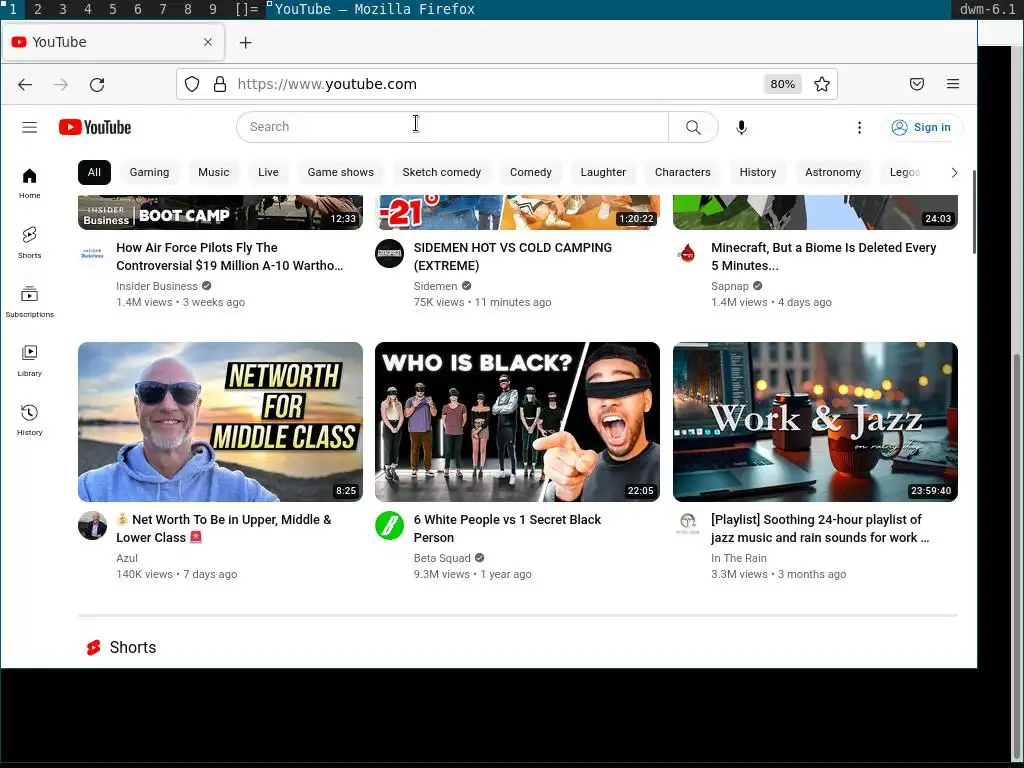Click Sapnap channel avatar
This screenshot has height=768, width=1024.
point(687,253)
